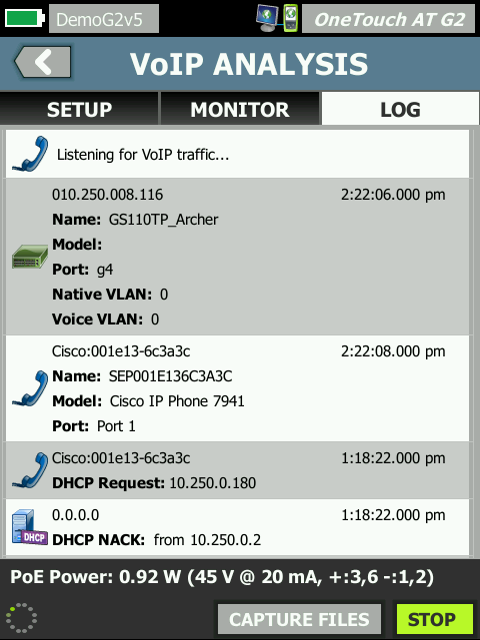Open the DHCP NACK from 10.250.0.2 entry
This screenshot has width=480, height=640.
coord(238,527)
